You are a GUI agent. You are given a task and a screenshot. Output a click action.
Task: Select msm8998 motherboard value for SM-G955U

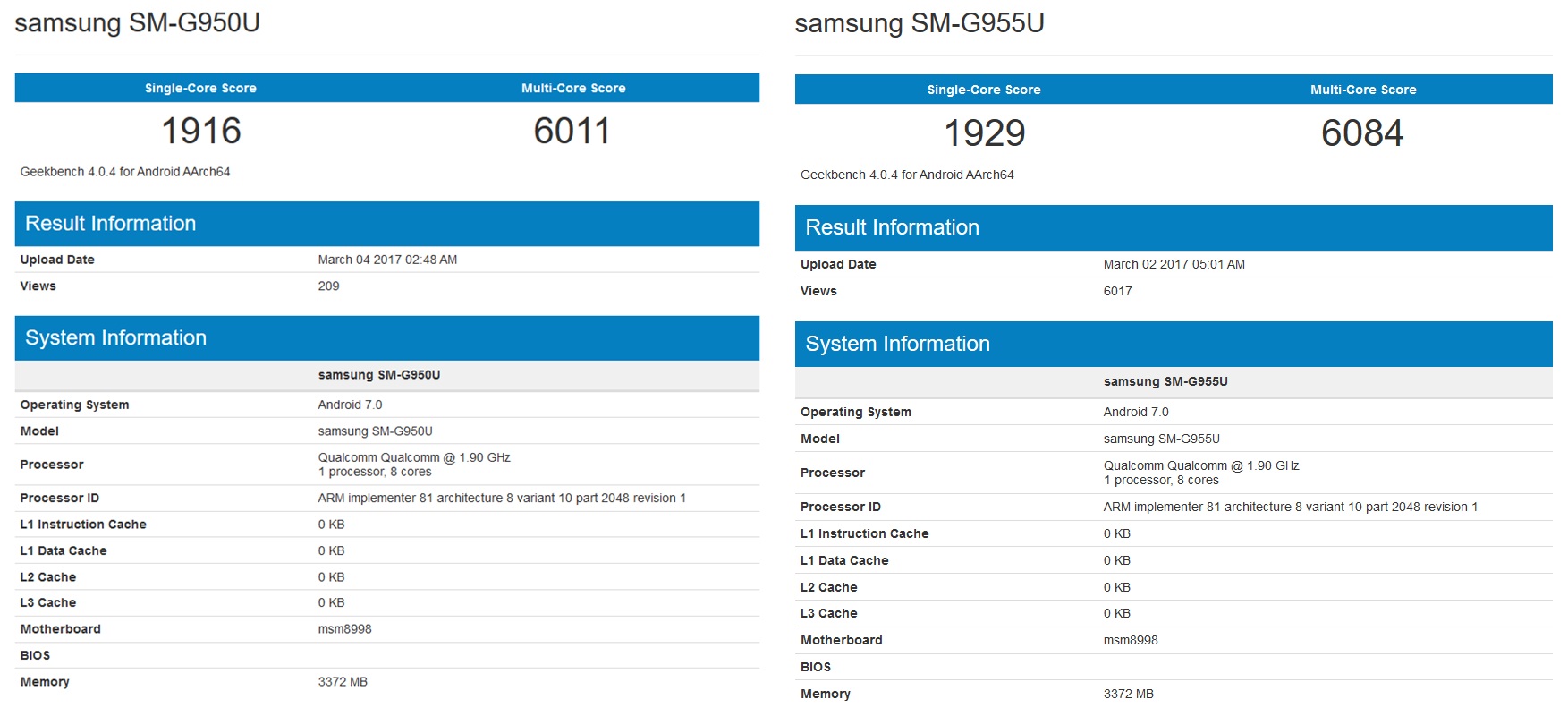(1131, 640)
